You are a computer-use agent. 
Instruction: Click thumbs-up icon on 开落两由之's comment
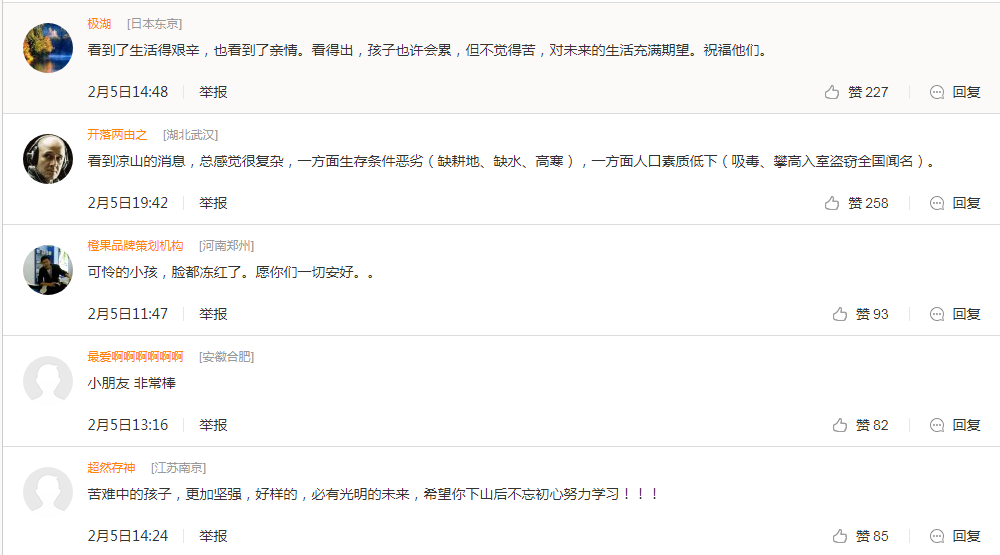coord(832,204)
